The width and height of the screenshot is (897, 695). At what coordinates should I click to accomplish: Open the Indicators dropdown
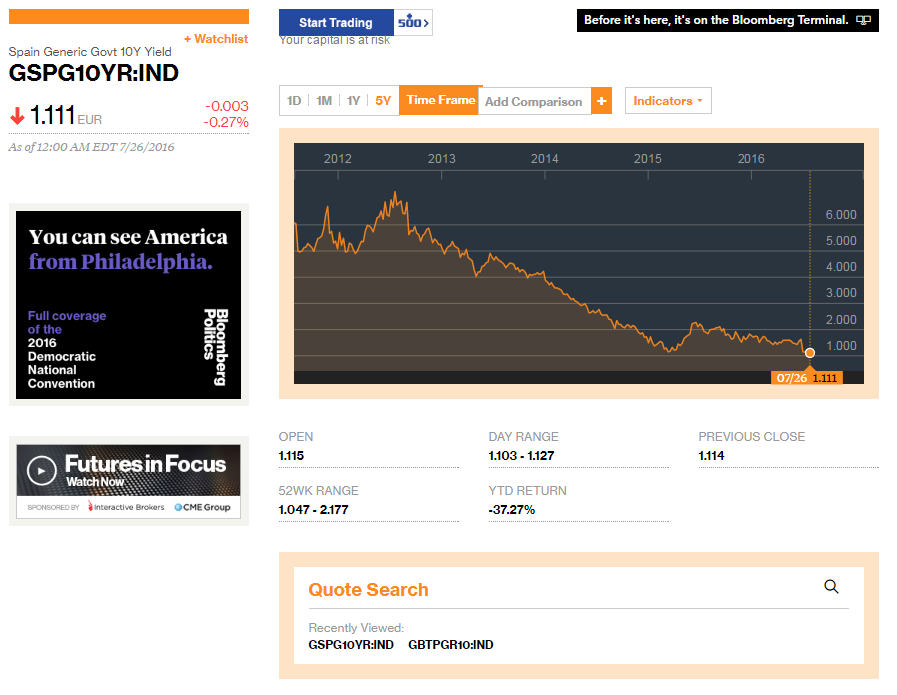click(668, 101)
